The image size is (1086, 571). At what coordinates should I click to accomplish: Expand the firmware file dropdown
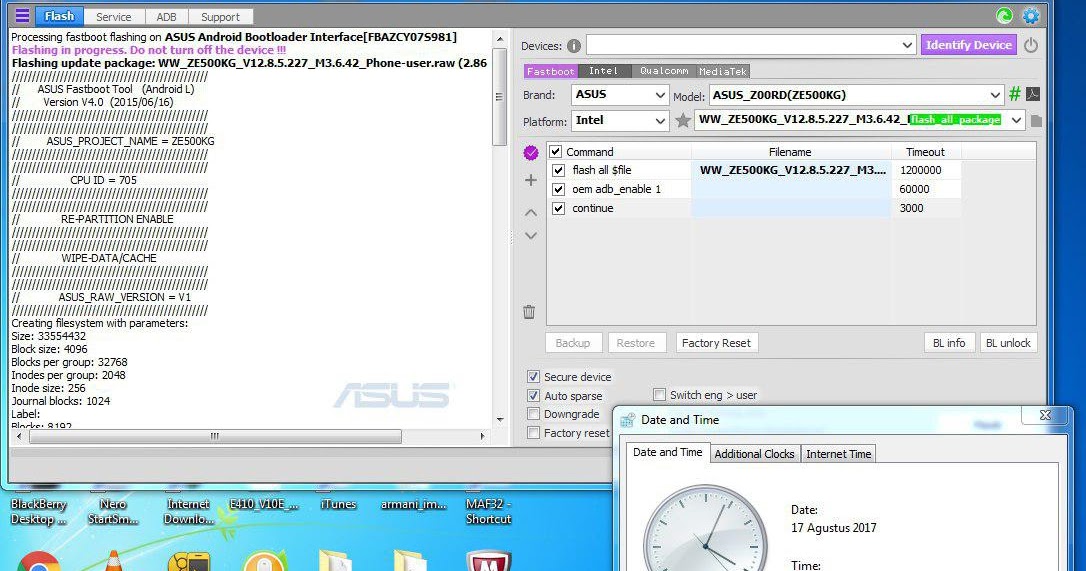pos(1015,120)
